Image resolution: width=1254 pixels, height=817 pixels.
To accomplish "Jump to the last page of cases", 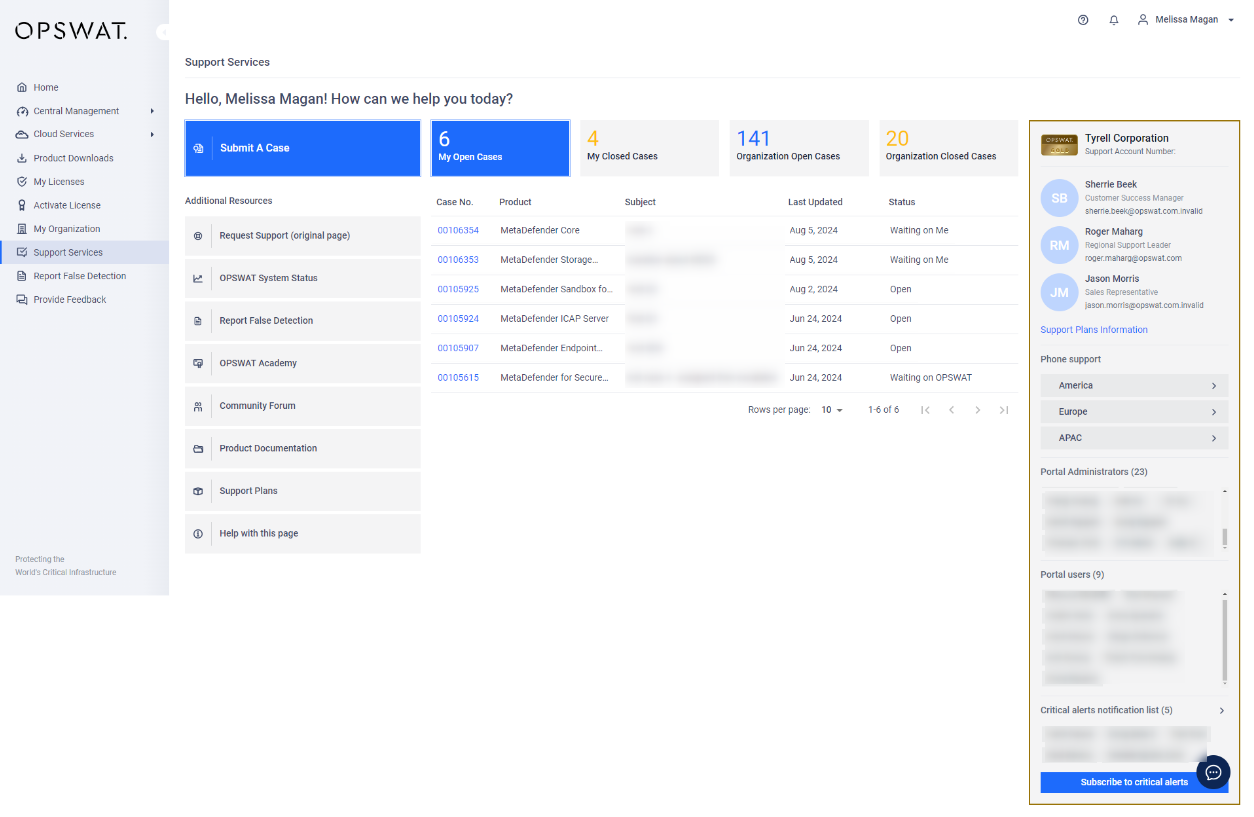I will pos(1003,410).
